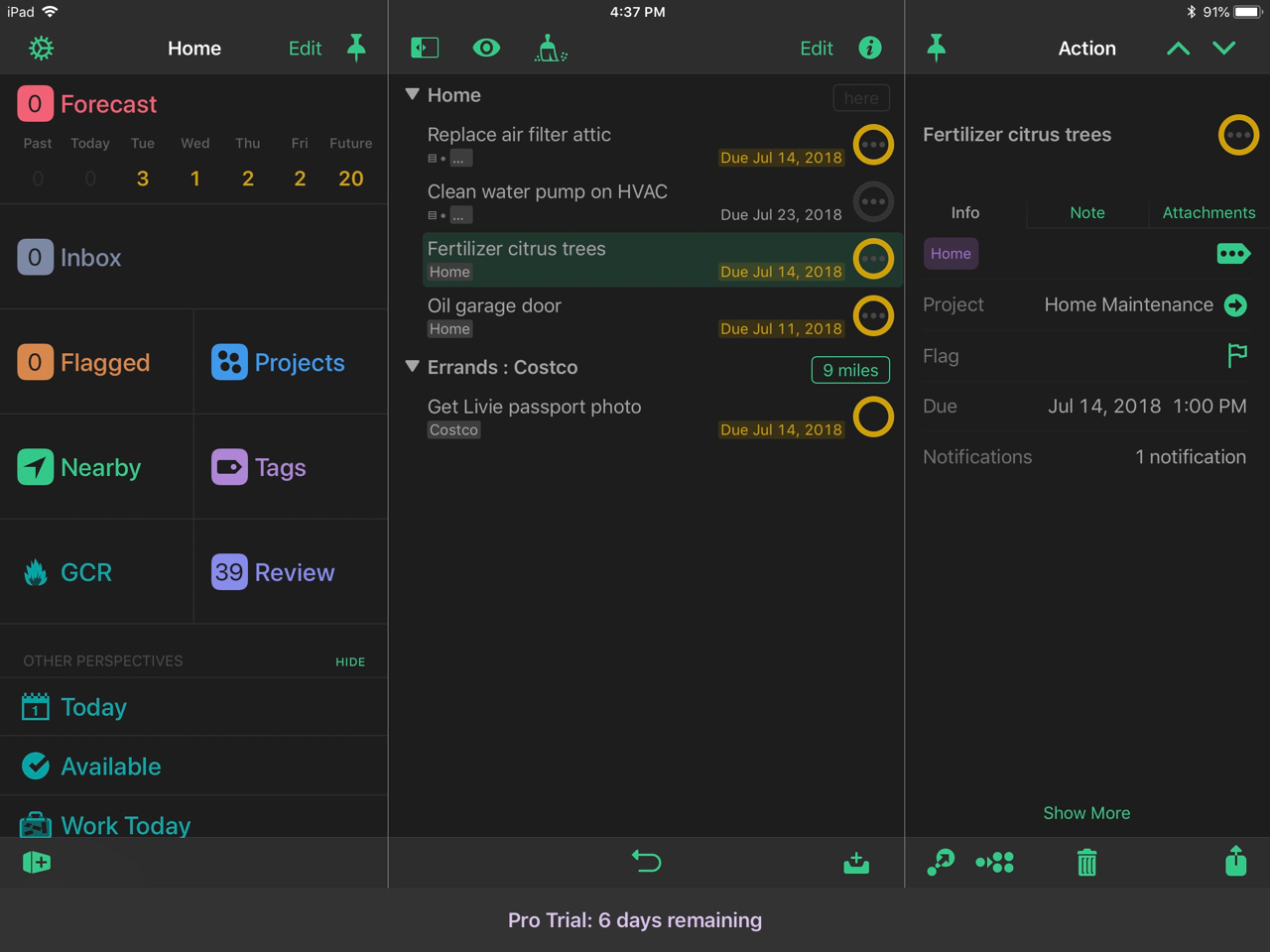1270x952 pixels.
Task: Edit tags with green tag icon
Action: (1233, 254)
